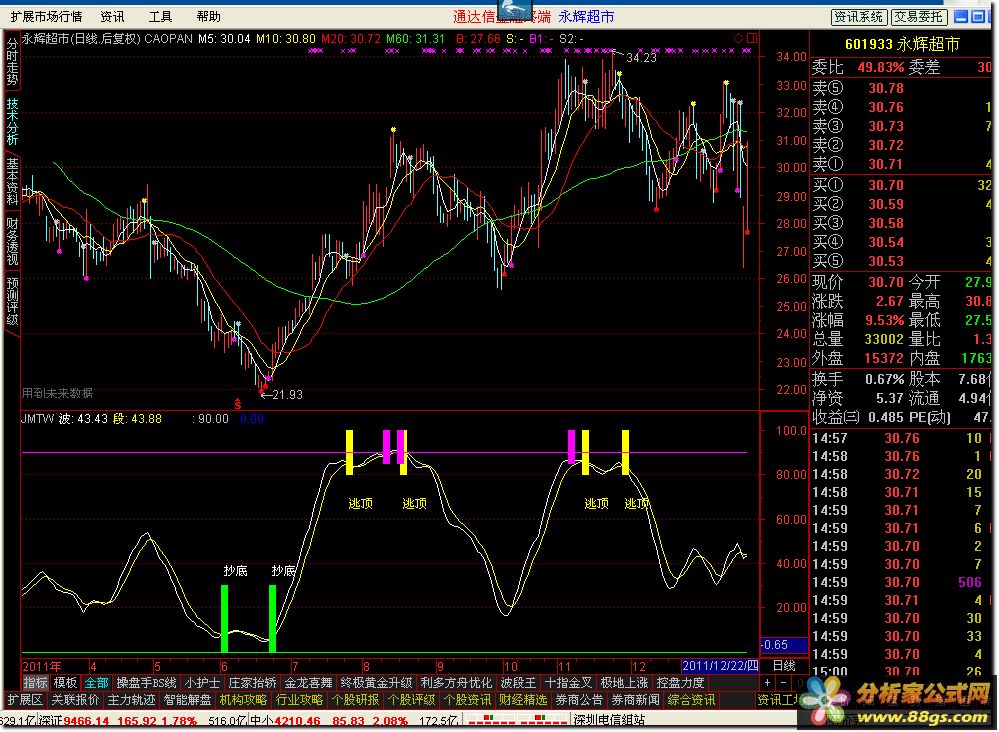
Task: Switch to 财务透视 side tab
Action: 12,241
